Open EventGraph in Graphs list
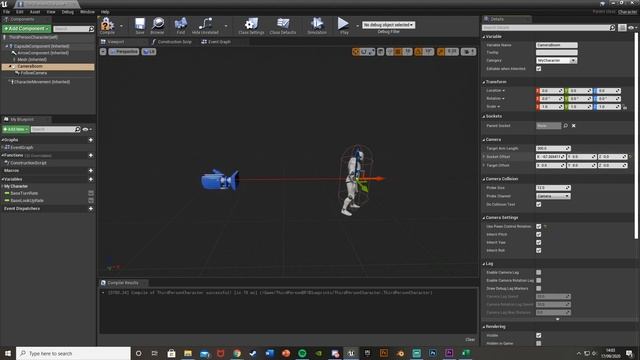The width and height of the screenshot is (640, 360). pyautogui.click(x=21, y=147)
